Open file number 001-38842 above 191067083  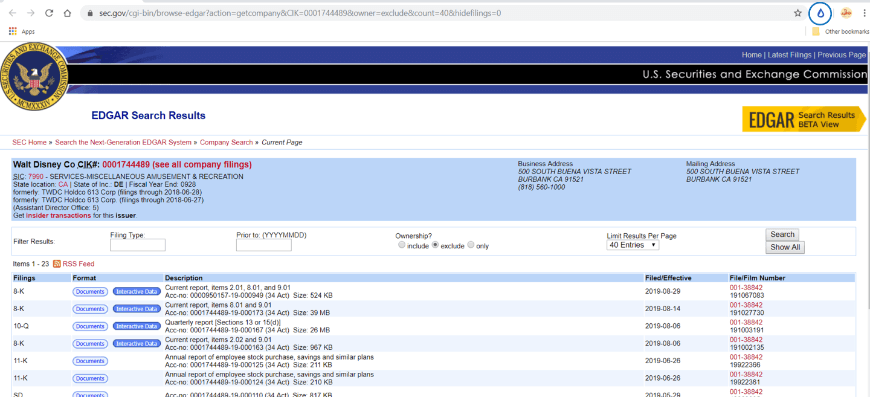746,288
